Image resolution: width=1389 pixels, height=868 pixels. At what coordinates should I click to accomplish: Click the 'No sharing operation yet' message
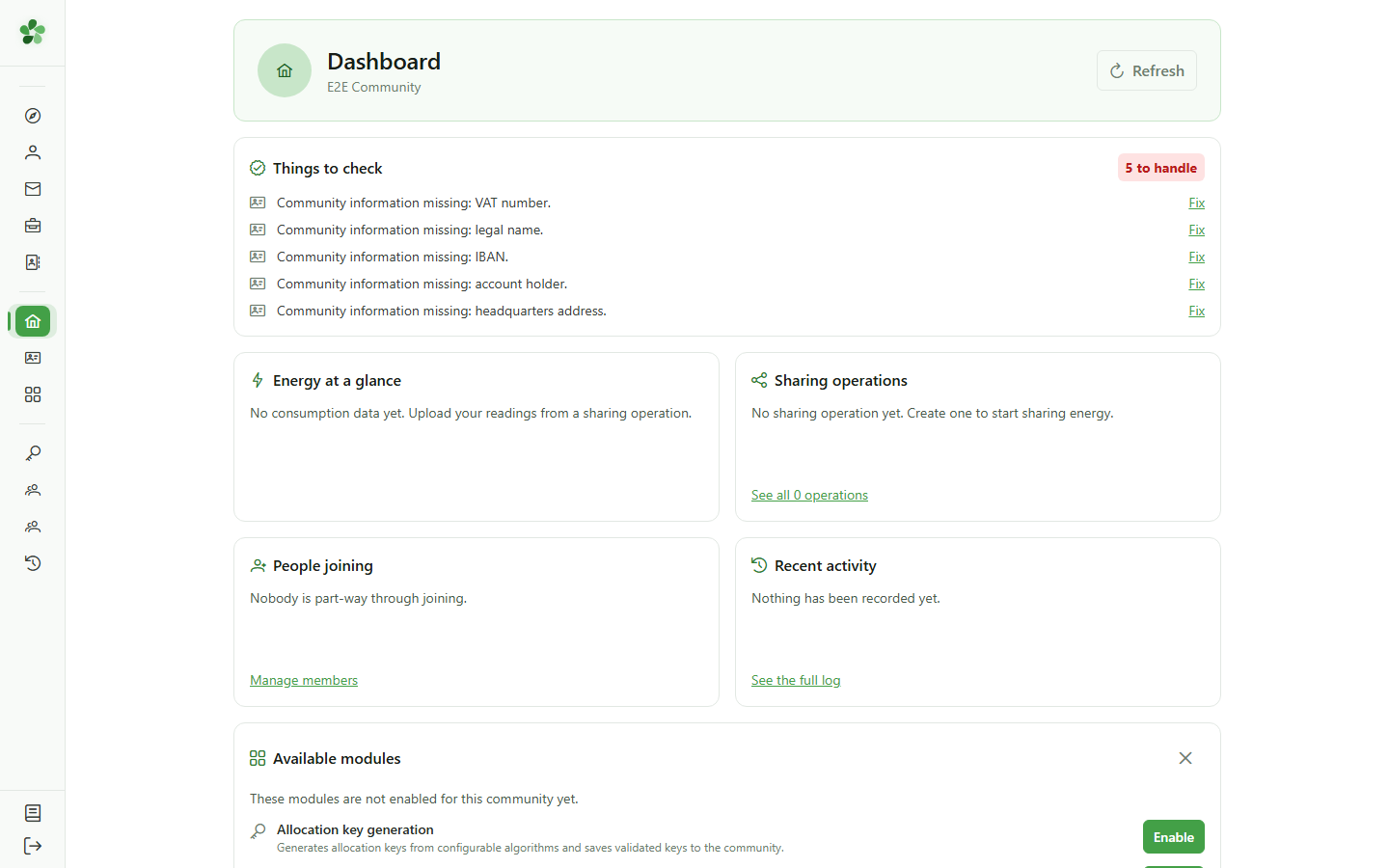933,413
